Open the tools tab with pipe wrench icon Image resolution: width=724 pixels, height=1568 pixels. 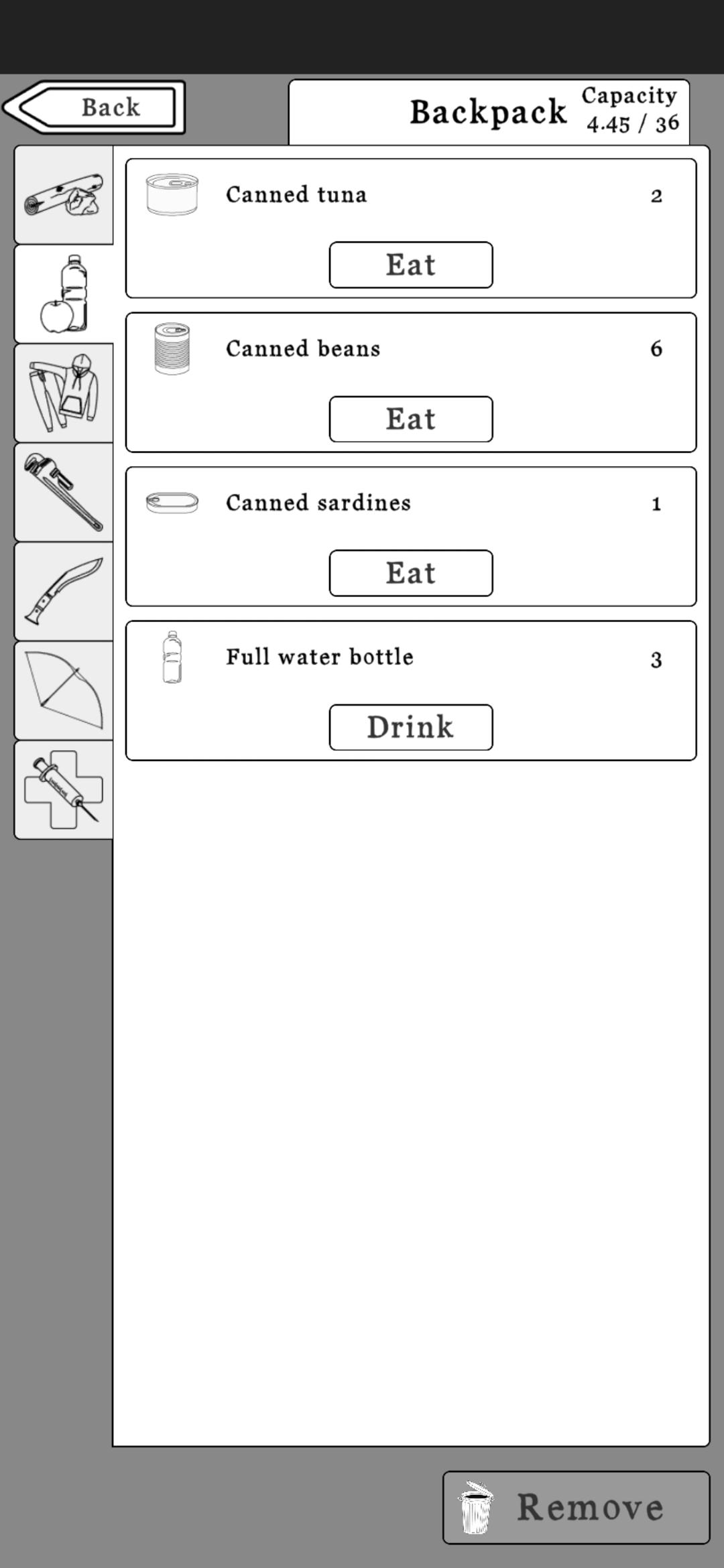click(x=64, y=493)
